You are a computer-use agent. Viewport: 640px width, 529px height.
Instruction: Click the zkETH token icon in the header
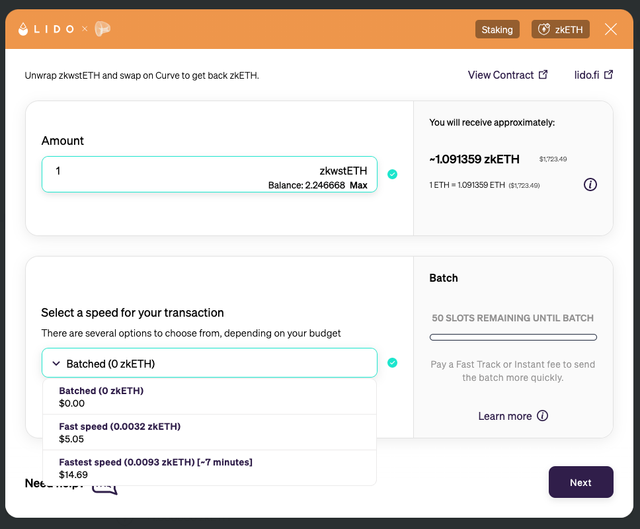click(544, 29)
